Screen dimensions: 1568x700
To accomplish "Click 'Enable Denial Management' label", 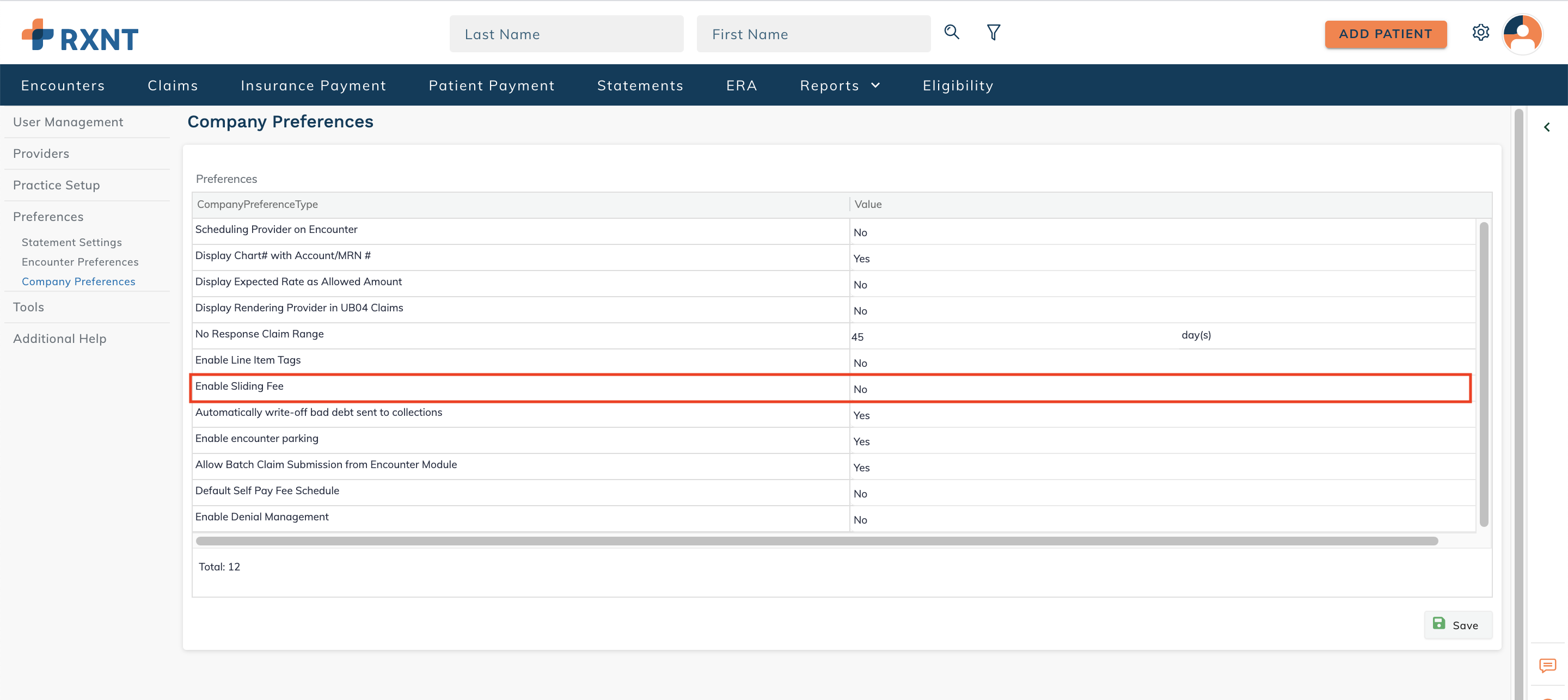I will pyautogui.click(x=262, y=517).
